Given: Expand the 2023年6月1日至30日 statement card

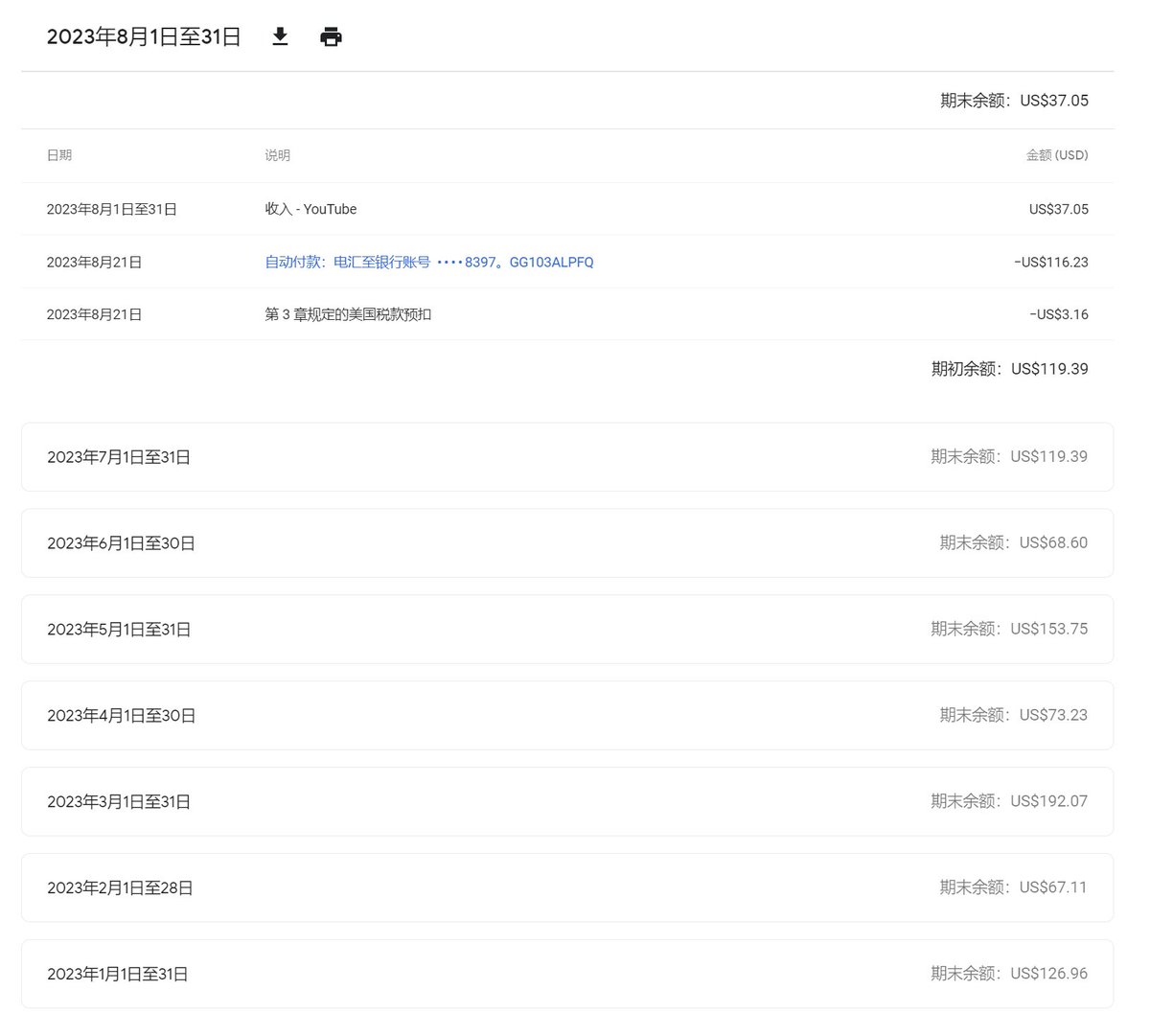Looking at the screenshot, I should (x=567, y=543).
